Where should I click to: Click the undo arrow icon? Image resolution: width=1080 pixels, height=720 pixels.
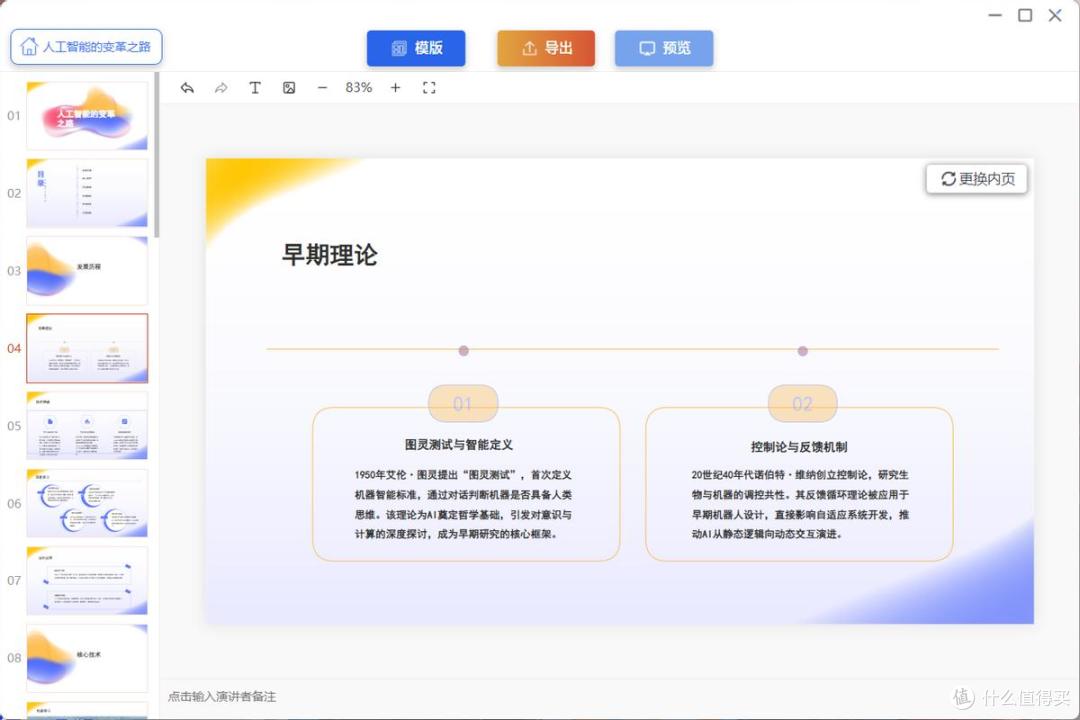[x=187, y=88]
